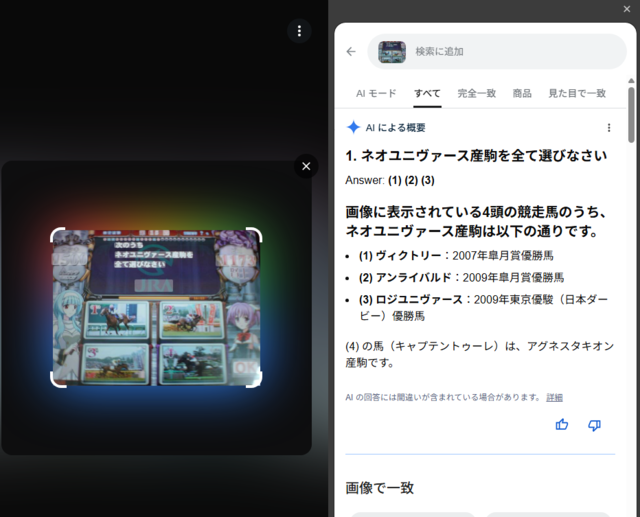Close the search side panel
Screen dimensions: 640x517
[627, 8]
